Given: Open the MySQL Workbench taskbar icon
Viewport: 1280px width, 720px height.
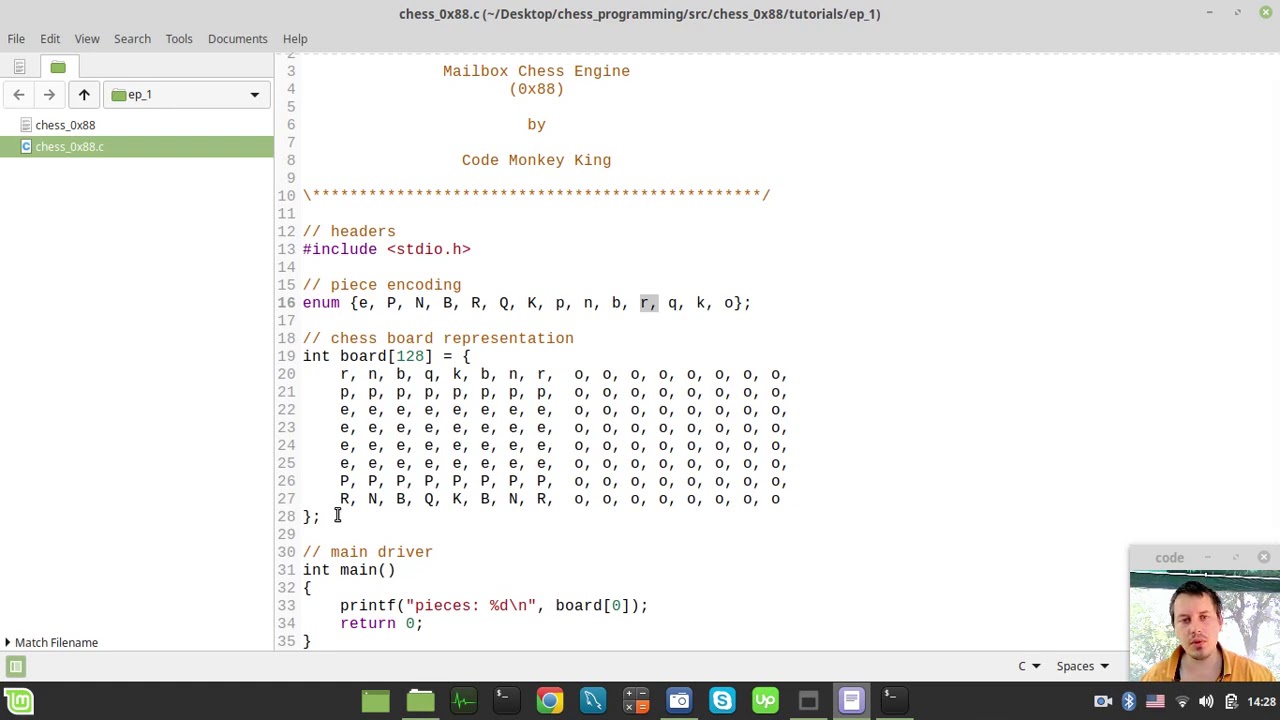Looking at the screenshot, I should point(593,701).
